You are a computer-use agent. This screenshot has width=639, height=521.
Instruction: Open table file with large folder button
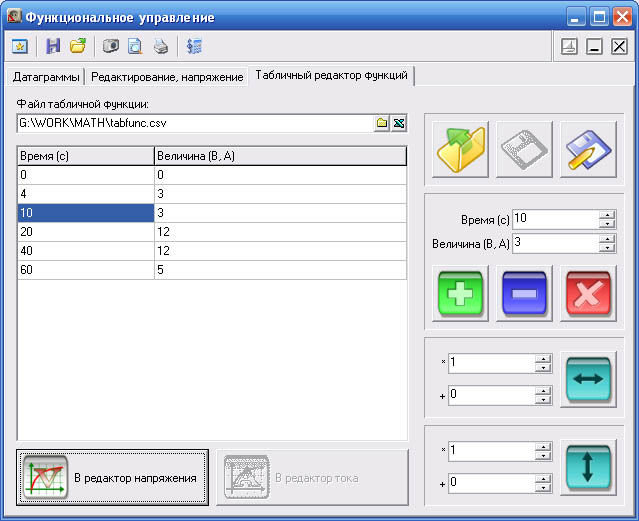click(x=459, y=149)
